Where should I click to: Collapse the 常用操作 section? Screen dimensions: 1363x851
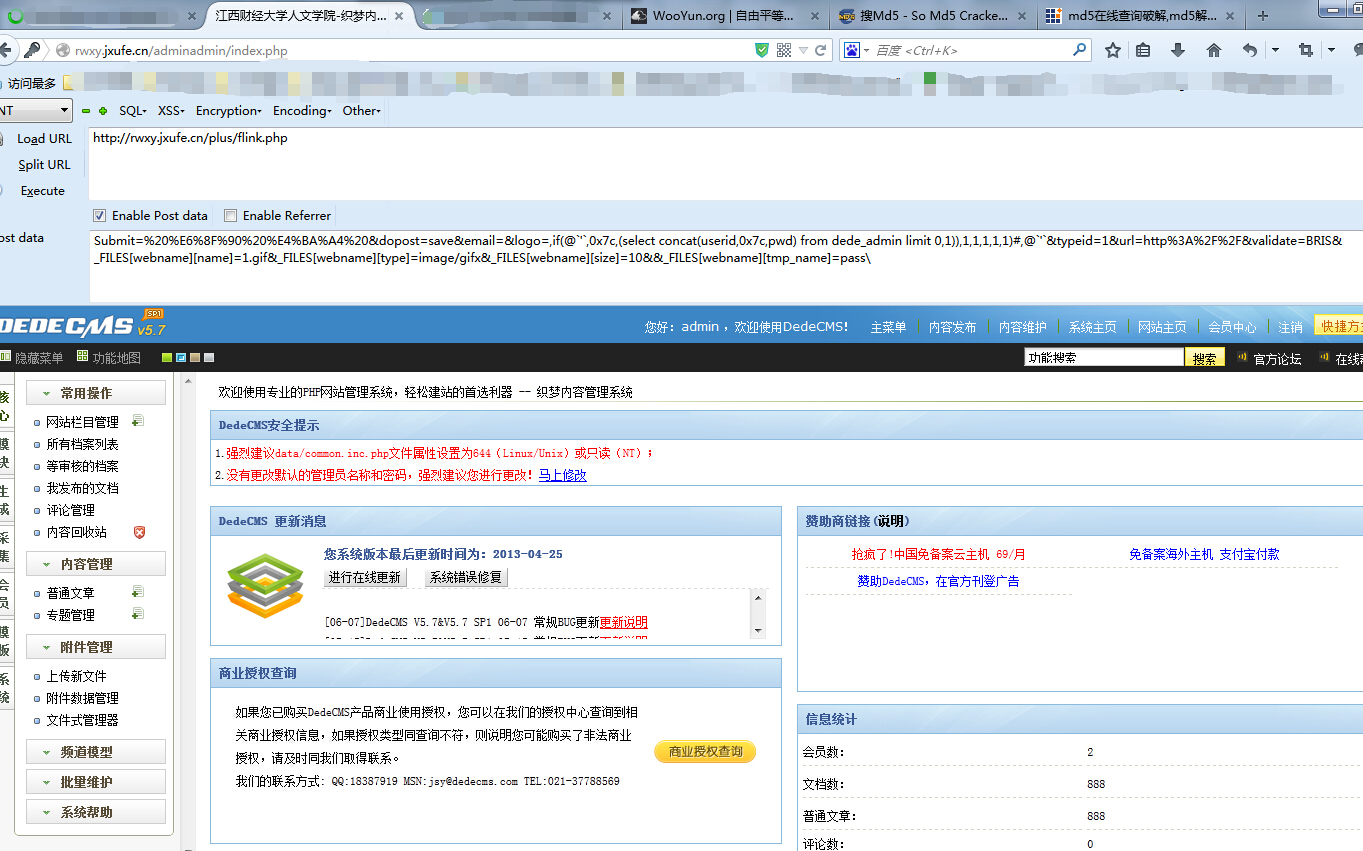coord(96,393)
